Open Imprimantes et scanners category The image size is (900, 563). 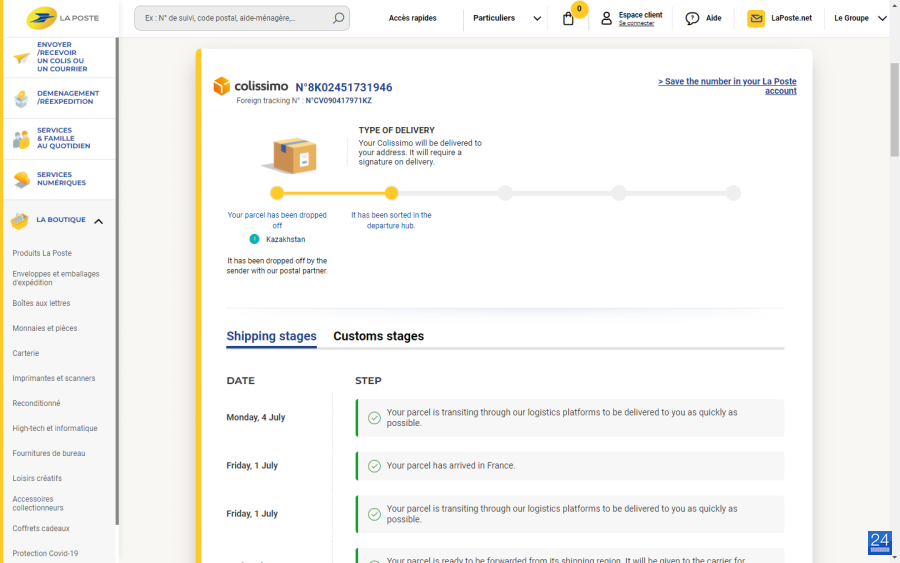[x=54, y=378]
